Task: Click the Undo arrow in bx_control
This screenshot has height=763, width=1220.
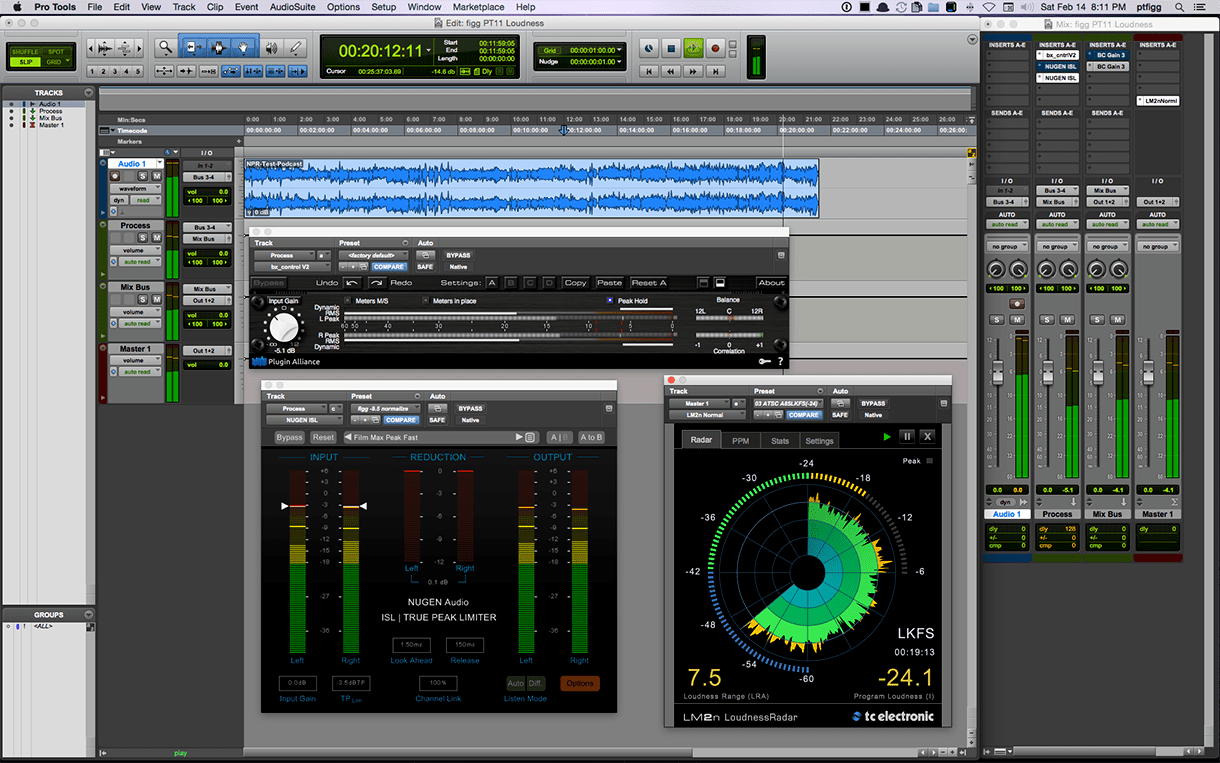Action: pyautogui.click(x=351, y=283)
